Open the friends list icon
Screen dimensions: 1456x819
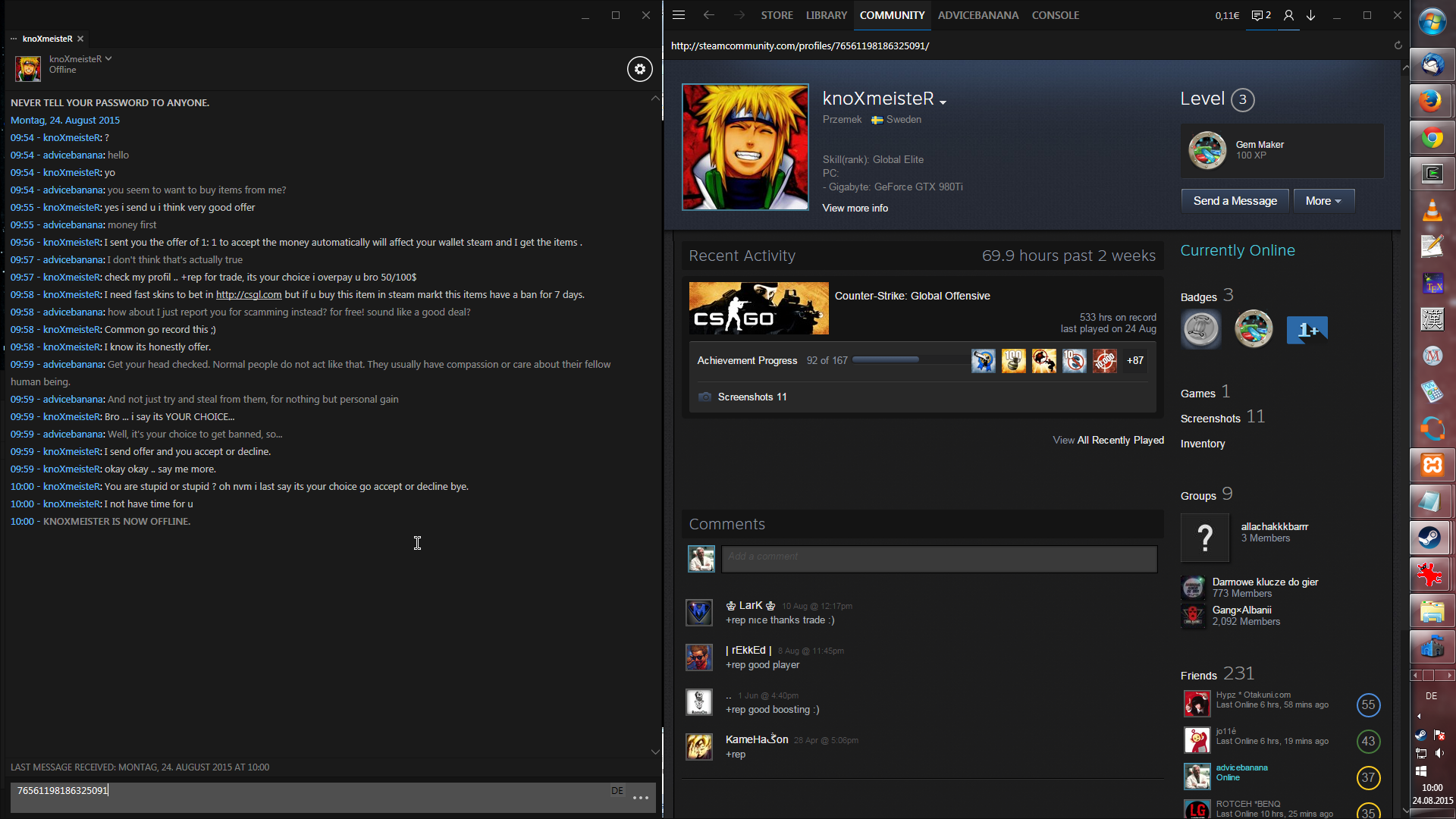click(x=1288, y=15)
